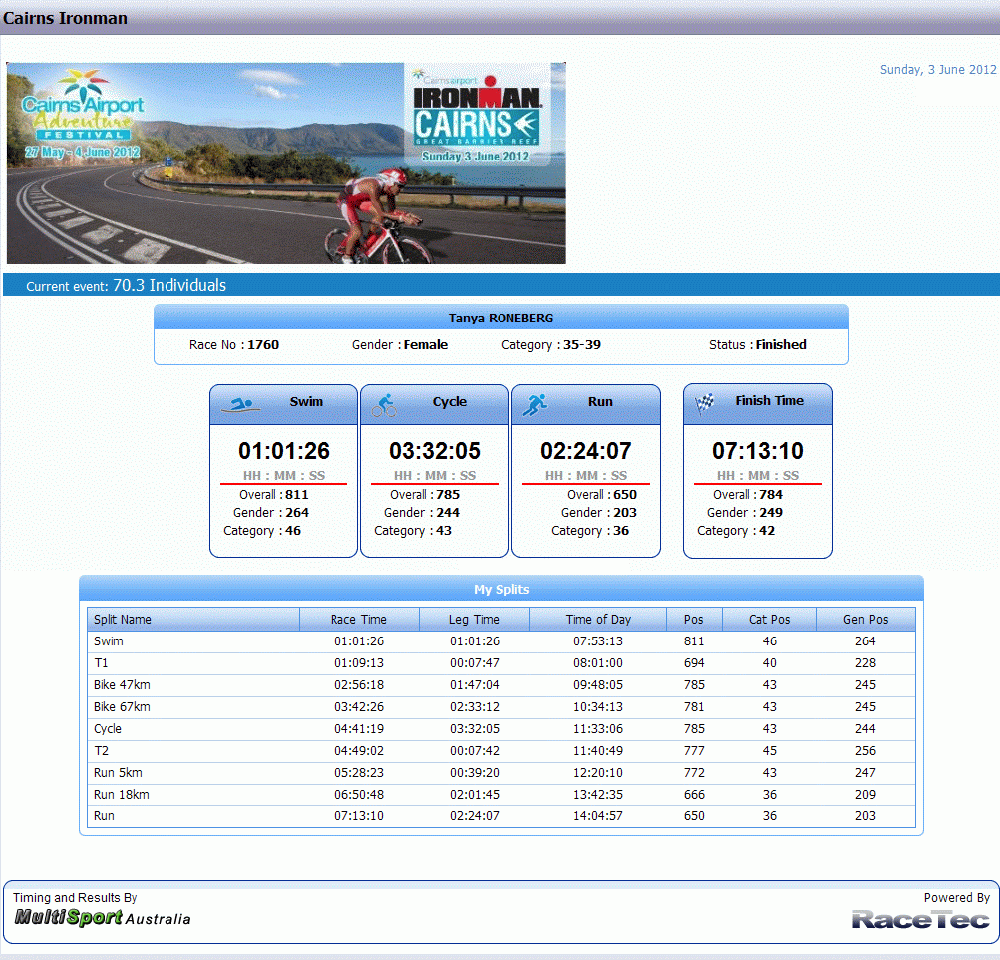Click time of day 10:34:13 for Bike 67km
Image resolution: width=1000 pixels, height=960 pixels.
(598, 707)
